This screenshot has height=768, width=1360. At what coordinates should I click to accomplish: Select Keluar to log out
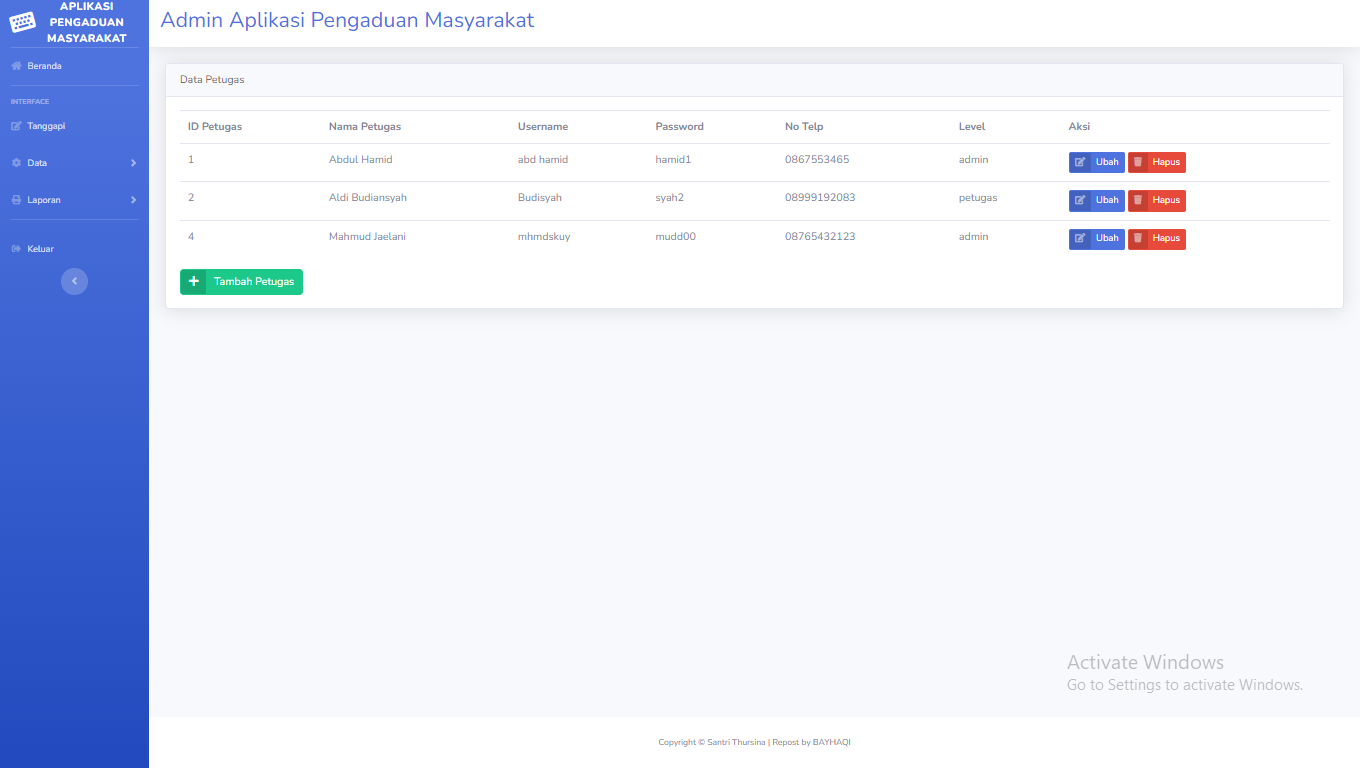click(74, 249)
